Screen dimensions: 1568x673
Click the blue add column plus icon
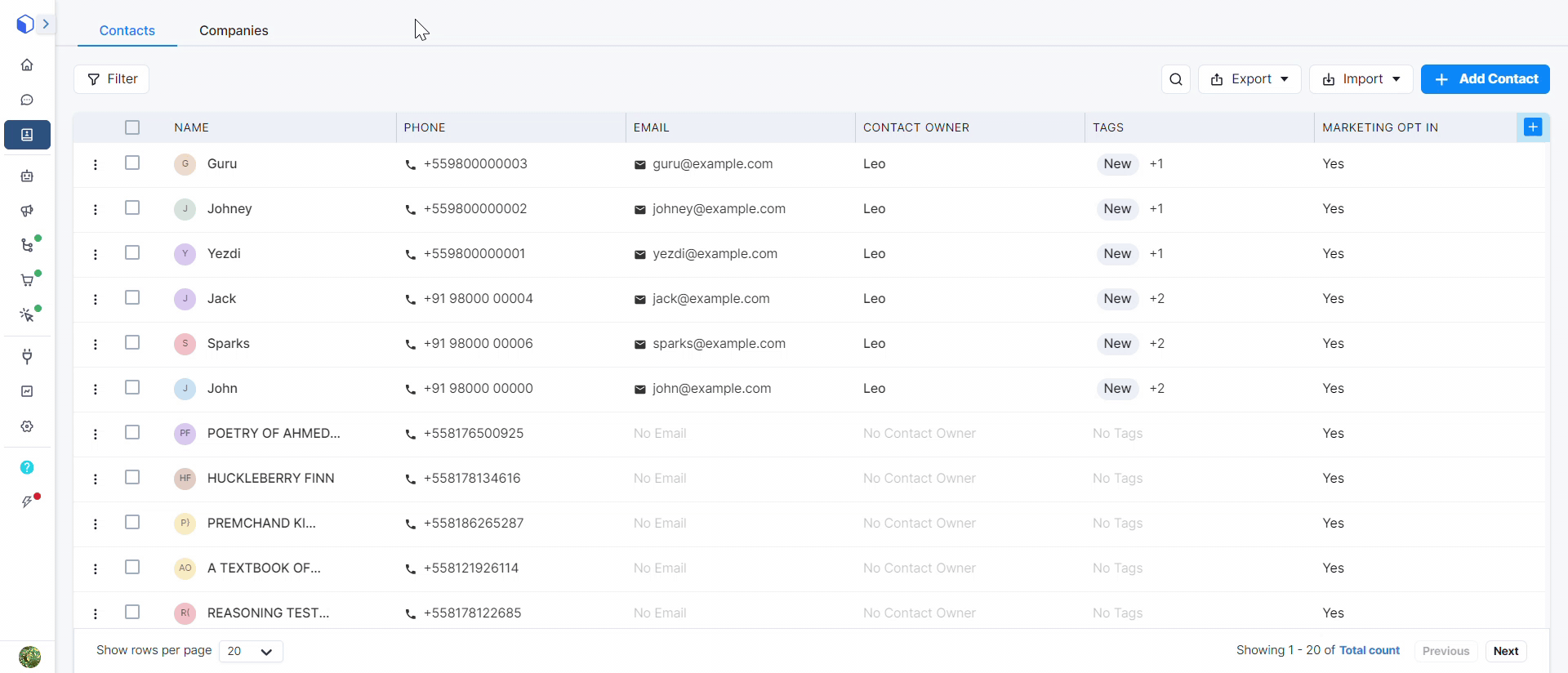click(x=1532, y=127)
